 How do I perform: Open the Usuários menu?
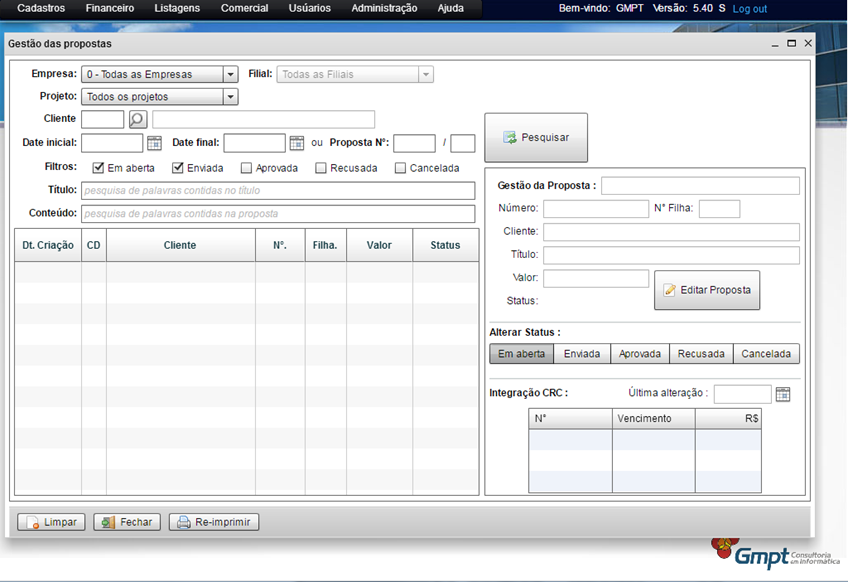309,8
